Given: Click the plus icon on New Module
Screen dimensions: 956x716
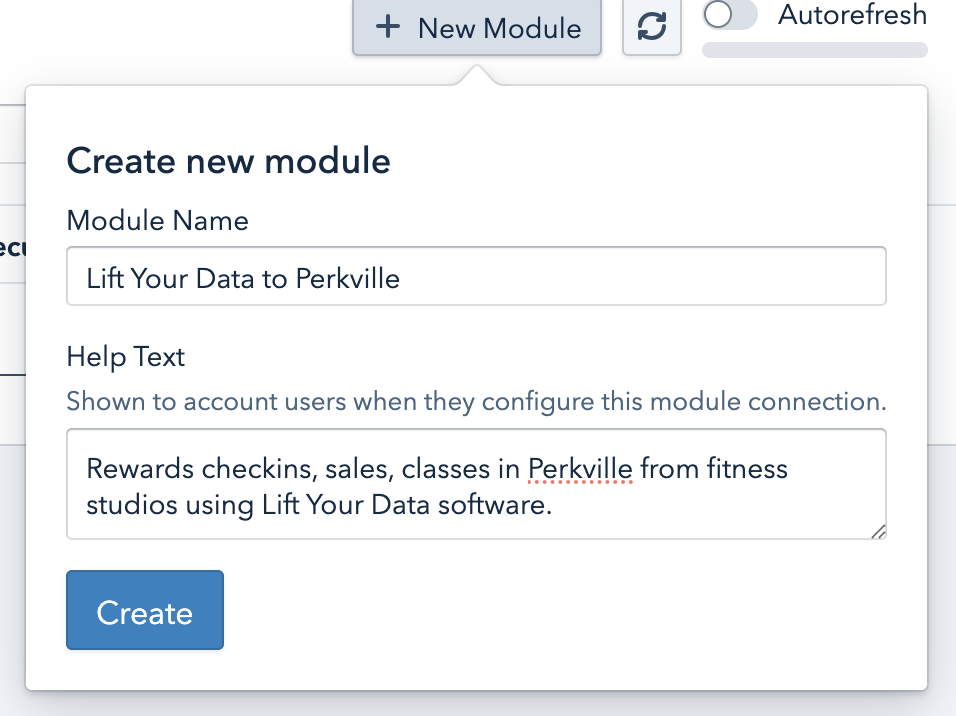Looking at the screenshot, I should click(388, 27).
